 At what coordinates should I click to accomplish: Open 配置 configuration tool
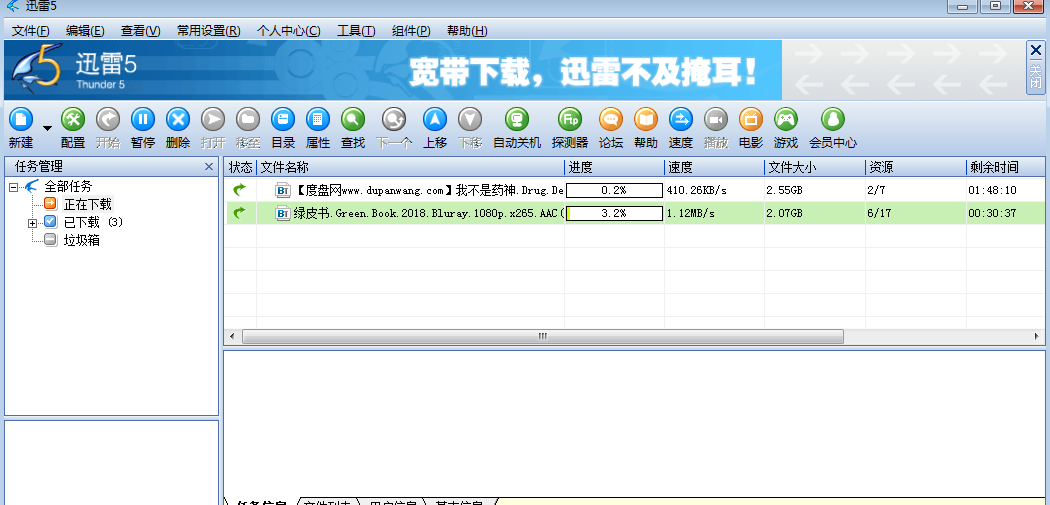(73, 121)
